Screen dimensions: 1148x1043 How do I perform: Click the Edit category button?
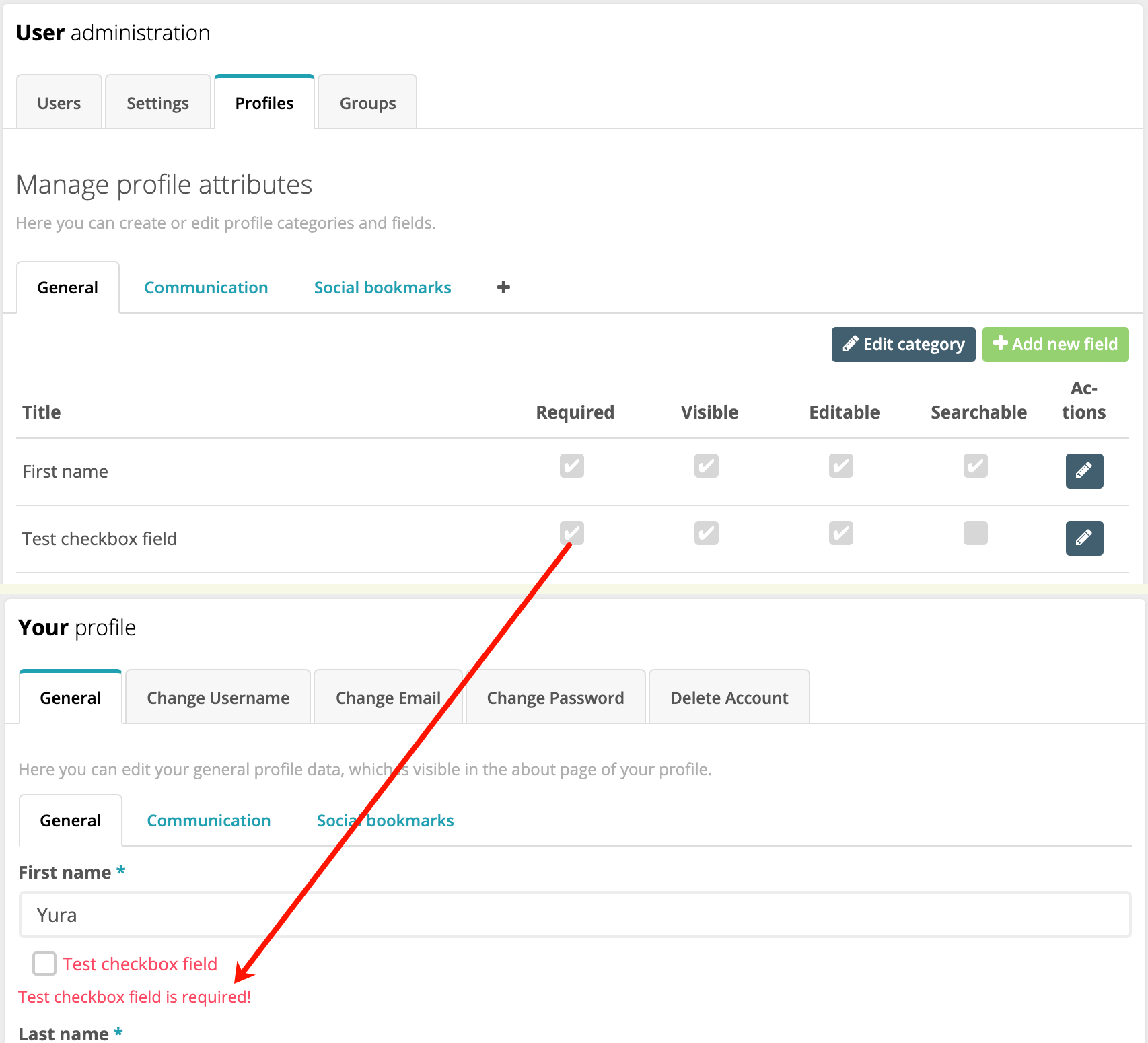[903, 344]
